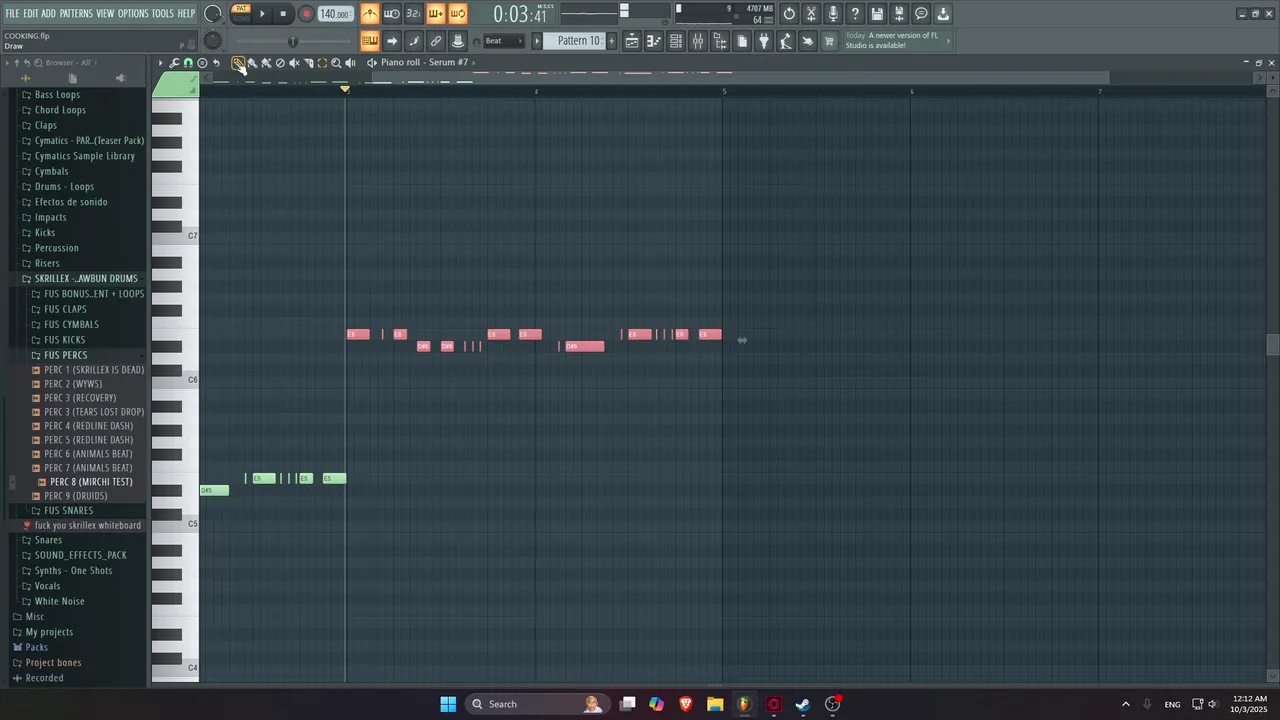Click the download arrow icon in toolbar
1280x720 pixels.
(942, 14)
